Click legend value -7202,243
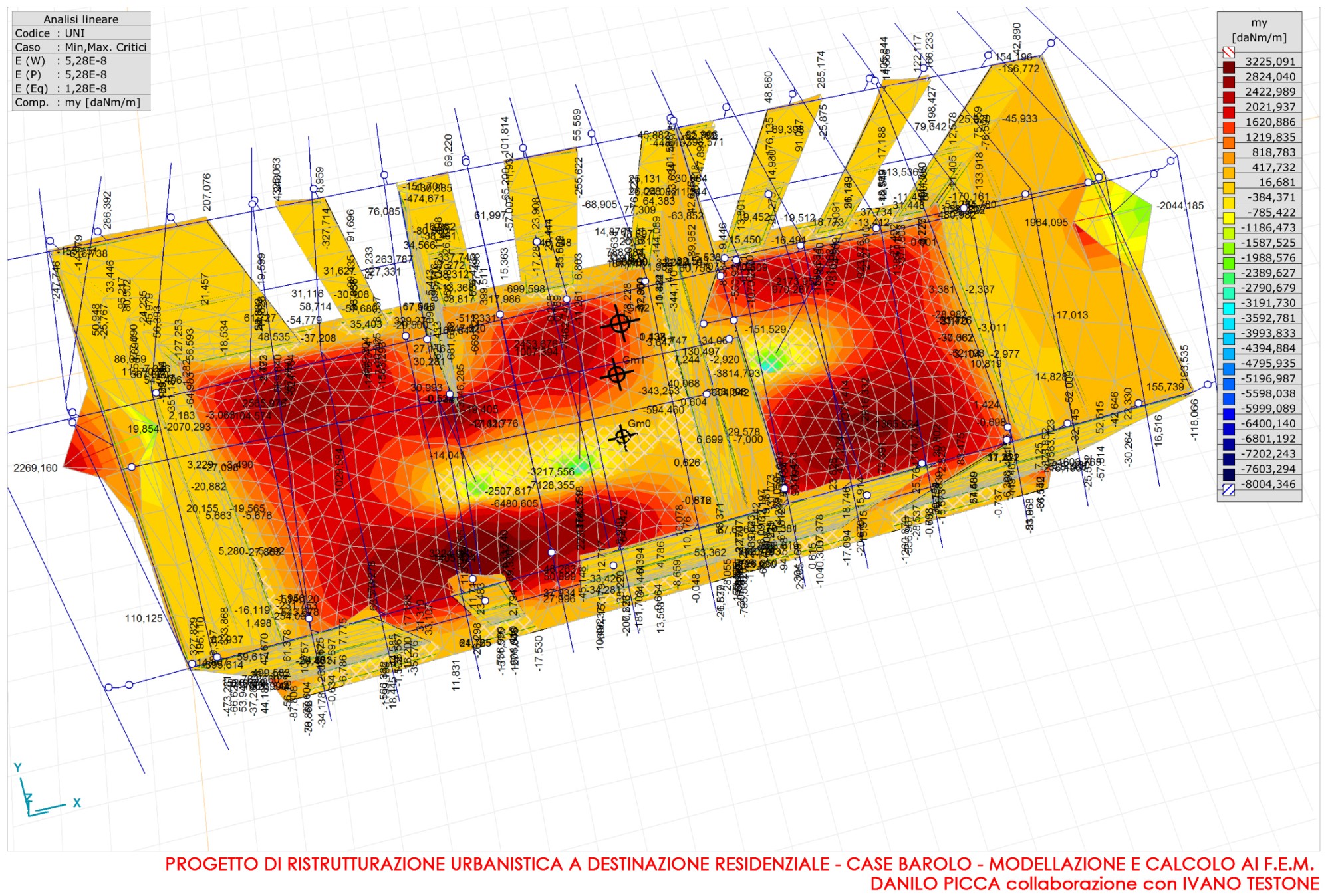Screen dimensions: 1330x896 point(1268,454)
